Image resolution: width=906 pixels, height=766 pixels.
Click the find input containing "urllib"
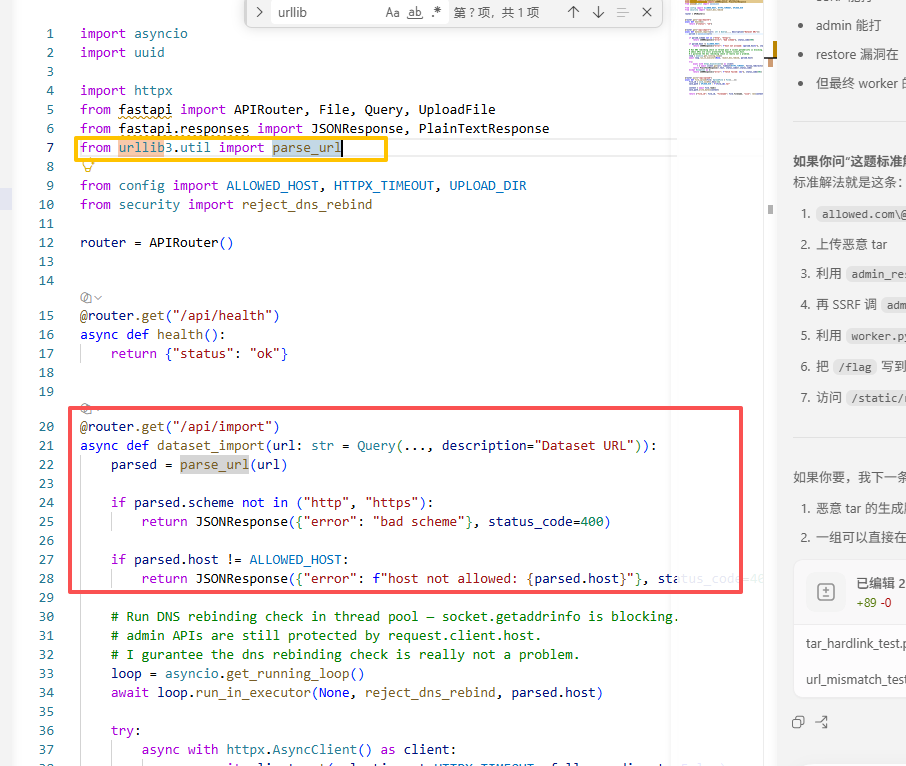click(327, 12)
